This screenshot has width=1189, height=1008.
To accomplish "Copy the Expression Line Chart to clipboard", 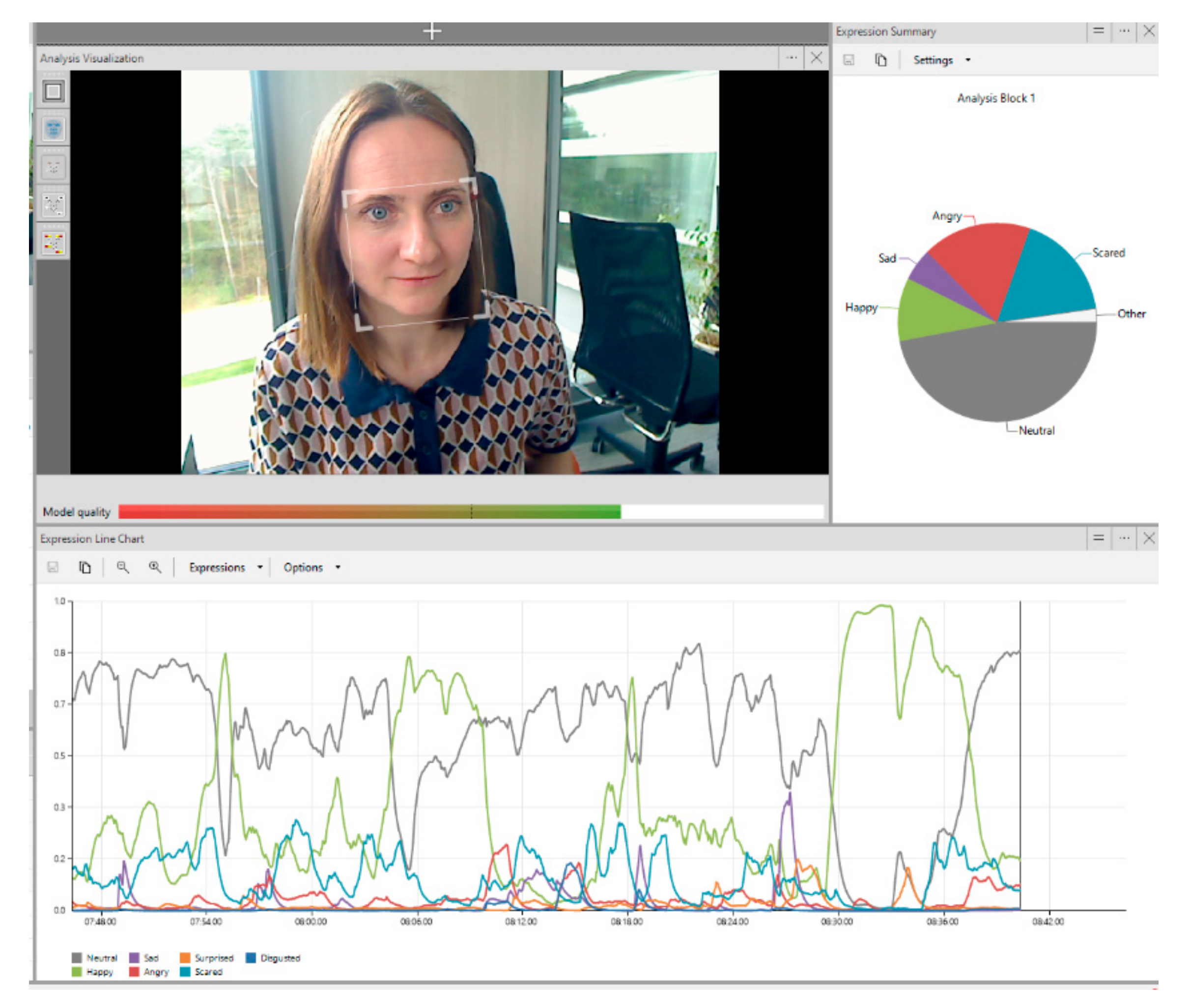I will point(85,567).
